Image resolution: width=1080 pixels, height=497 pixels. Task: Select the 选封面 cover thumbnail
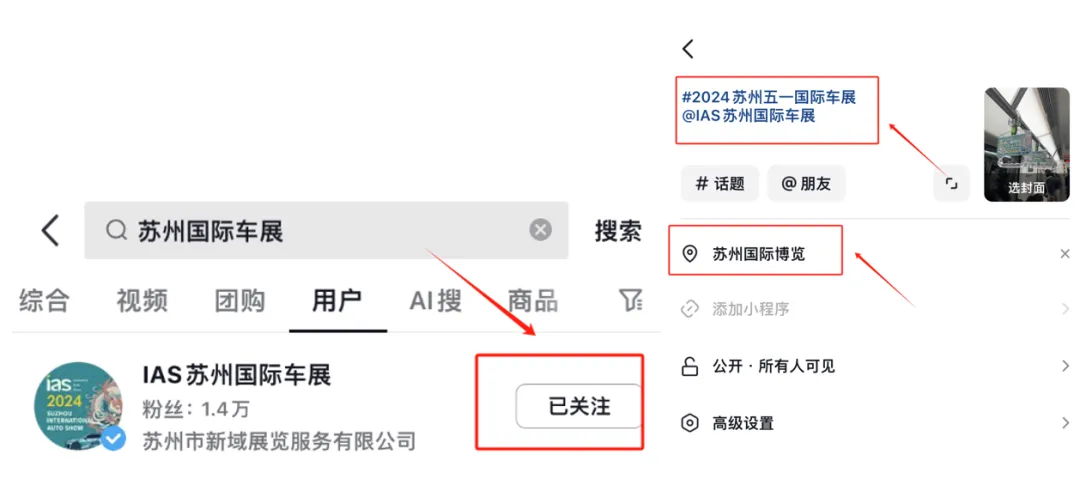1026,145
